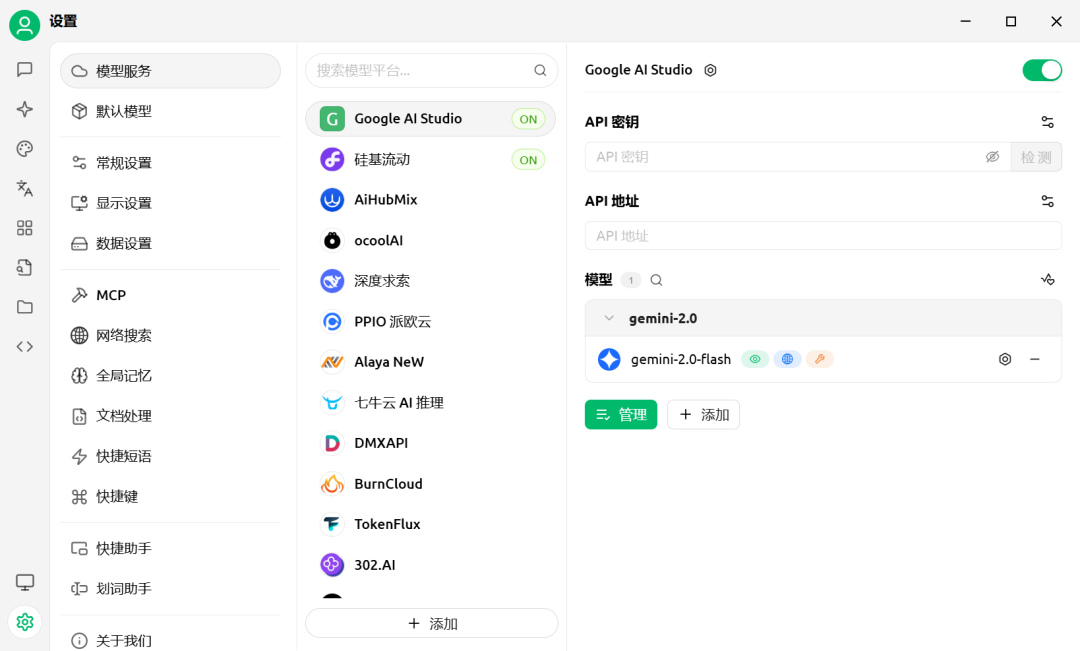Viewport: 1080px width, 651px height.
Task: Click the 检测 API key check button
Action: pyautogui.click(x=1036, y=157)
